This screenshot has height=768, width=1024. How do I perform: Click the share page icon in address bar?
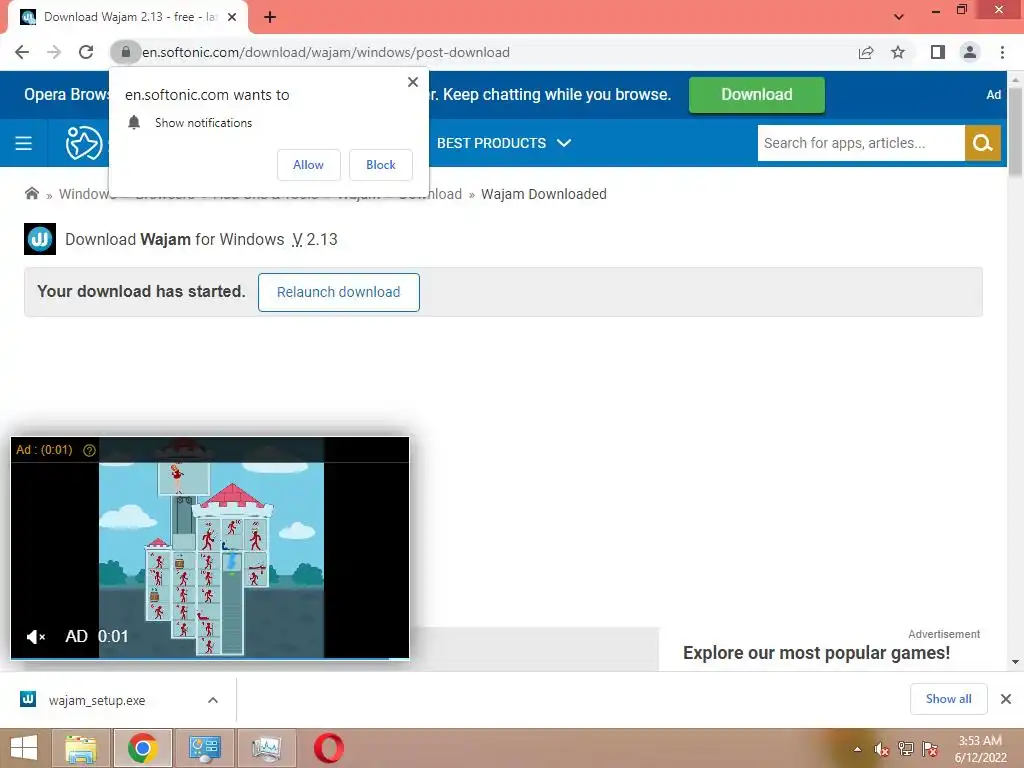coord(866,52)
